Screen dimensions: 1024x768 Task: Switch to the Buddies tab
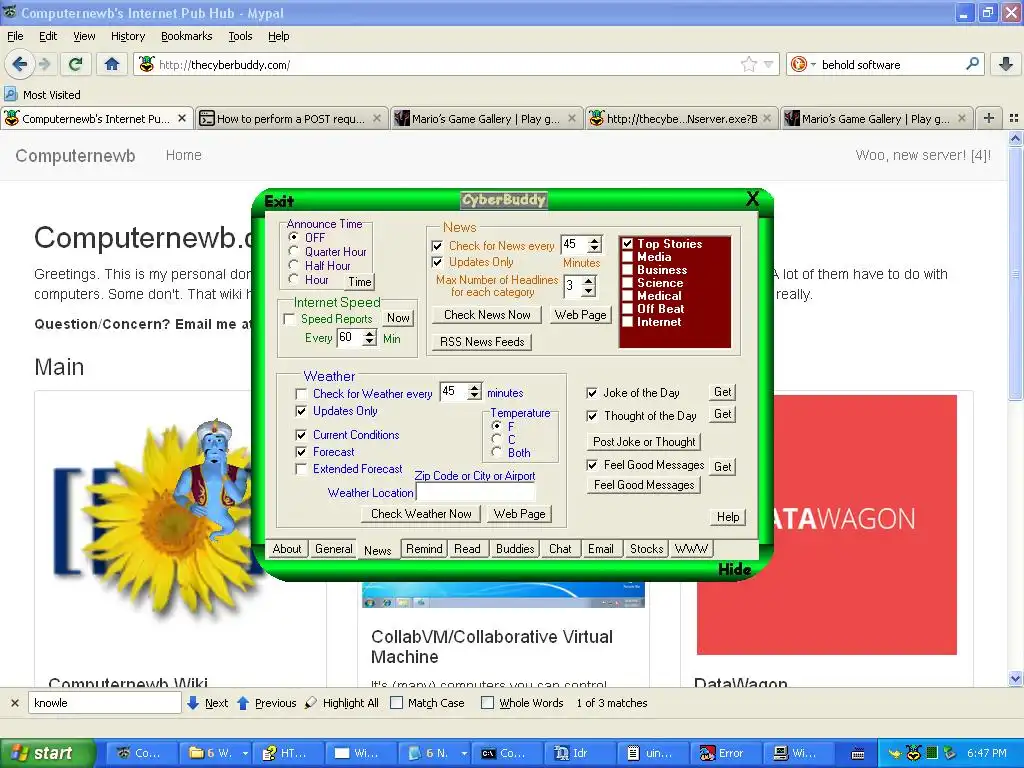click(515, 549)
